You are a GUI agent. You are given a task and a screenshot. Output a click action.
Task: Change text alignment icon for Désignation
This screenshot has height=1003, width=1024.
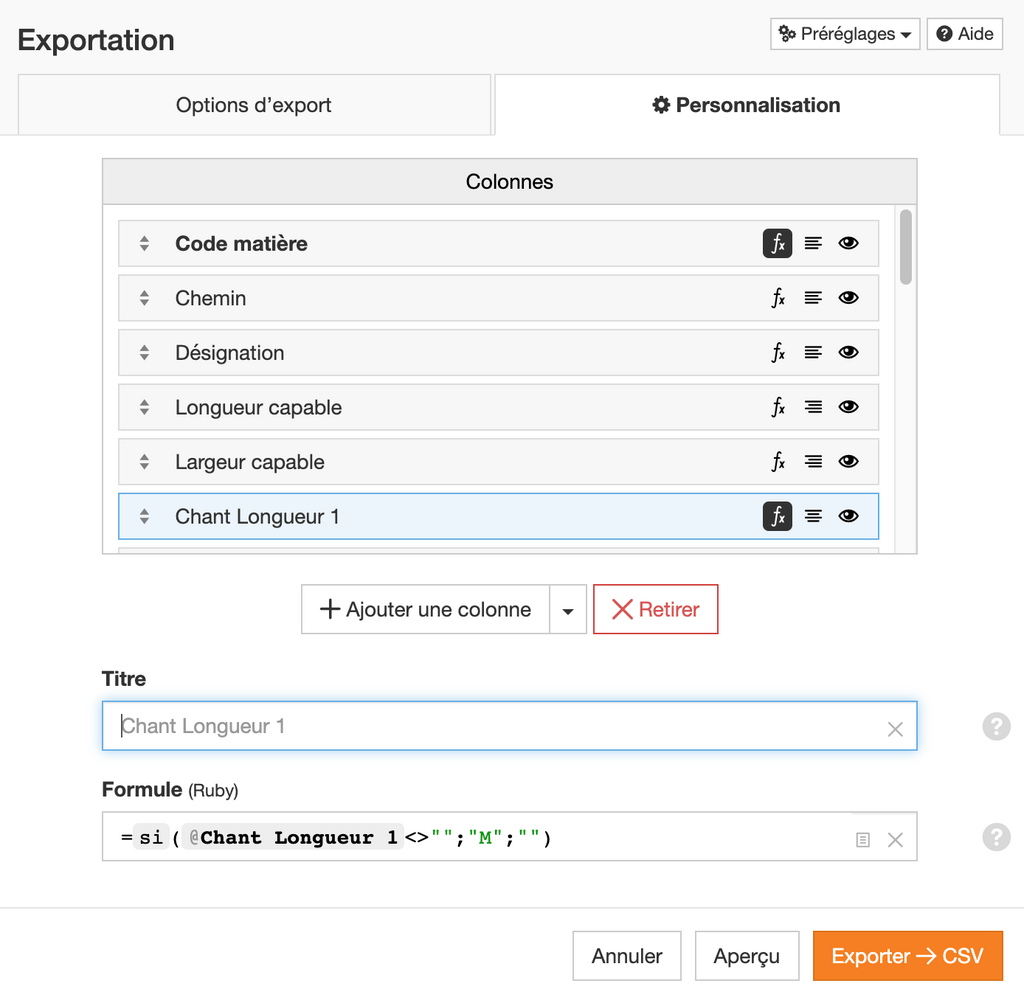[x=813, y=353]
